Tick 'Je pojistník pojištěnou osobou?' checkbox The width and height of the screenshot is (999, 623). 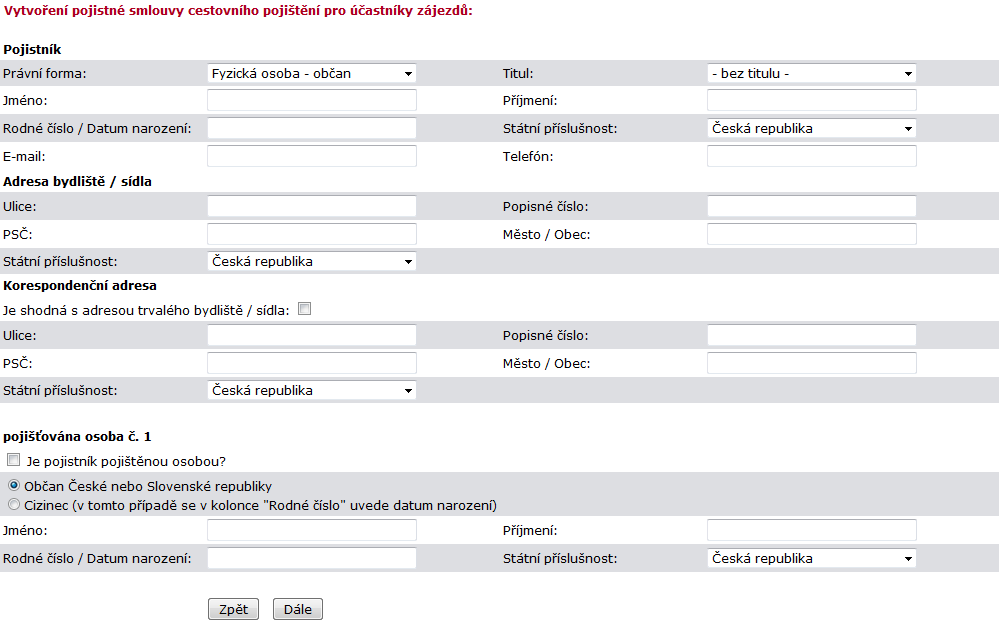pos(13,459)
